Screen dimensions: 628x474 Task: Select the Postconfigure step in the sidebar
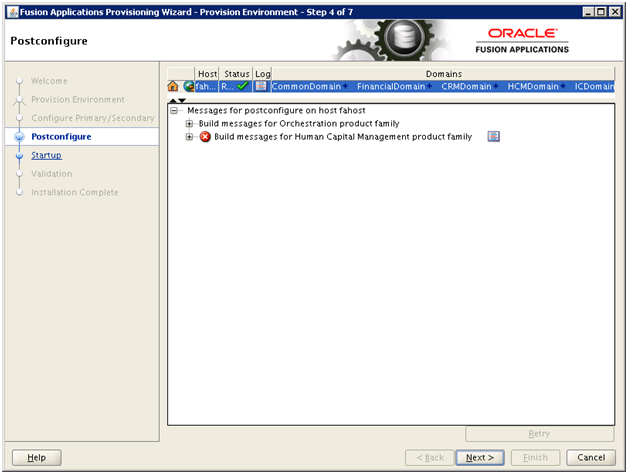coord(61,137)
